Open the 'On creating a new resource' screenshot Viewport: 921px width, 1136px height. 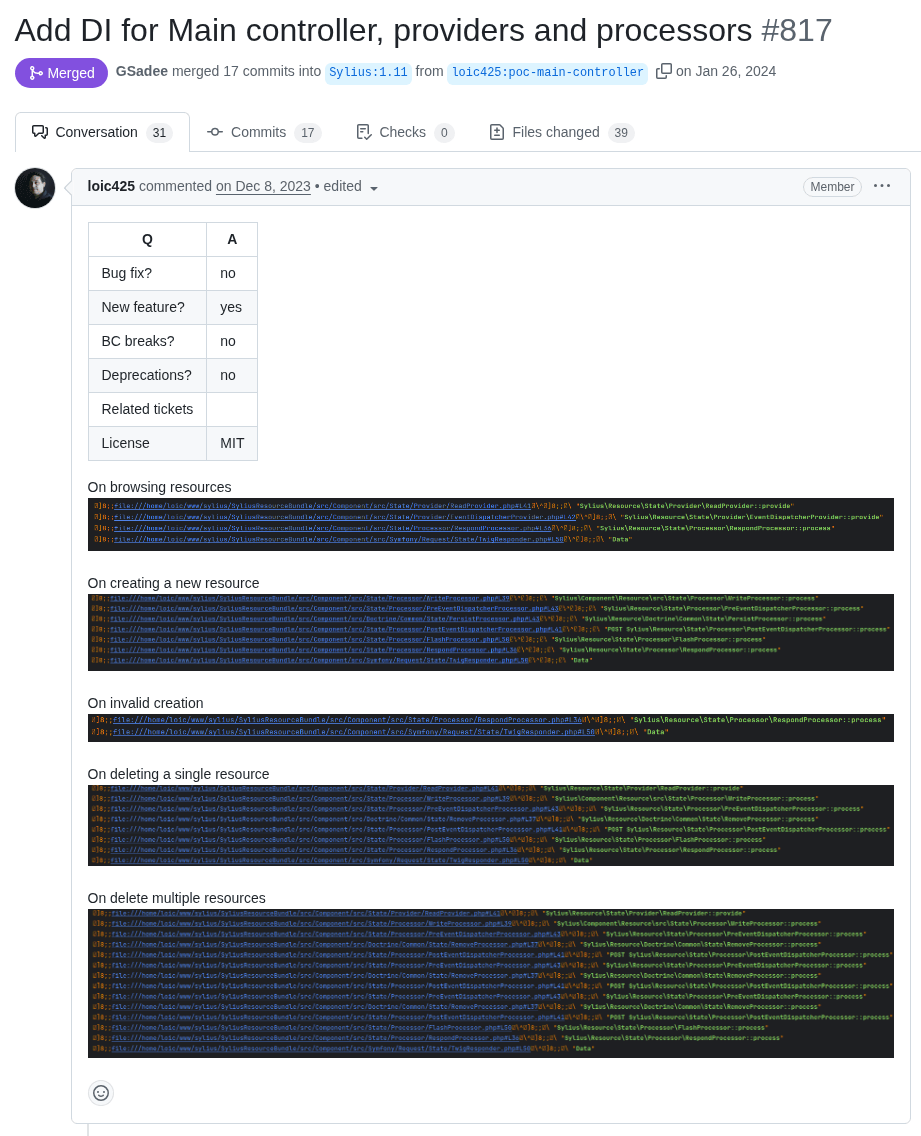click(x=491, y=632)
